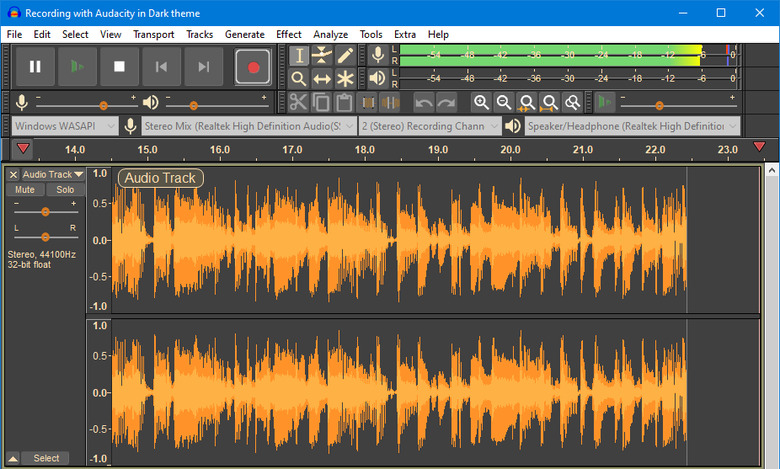The height and width of the screenshot is (469, 780).
Task: Mute the Audio Track
Action: tap(25, 189)
